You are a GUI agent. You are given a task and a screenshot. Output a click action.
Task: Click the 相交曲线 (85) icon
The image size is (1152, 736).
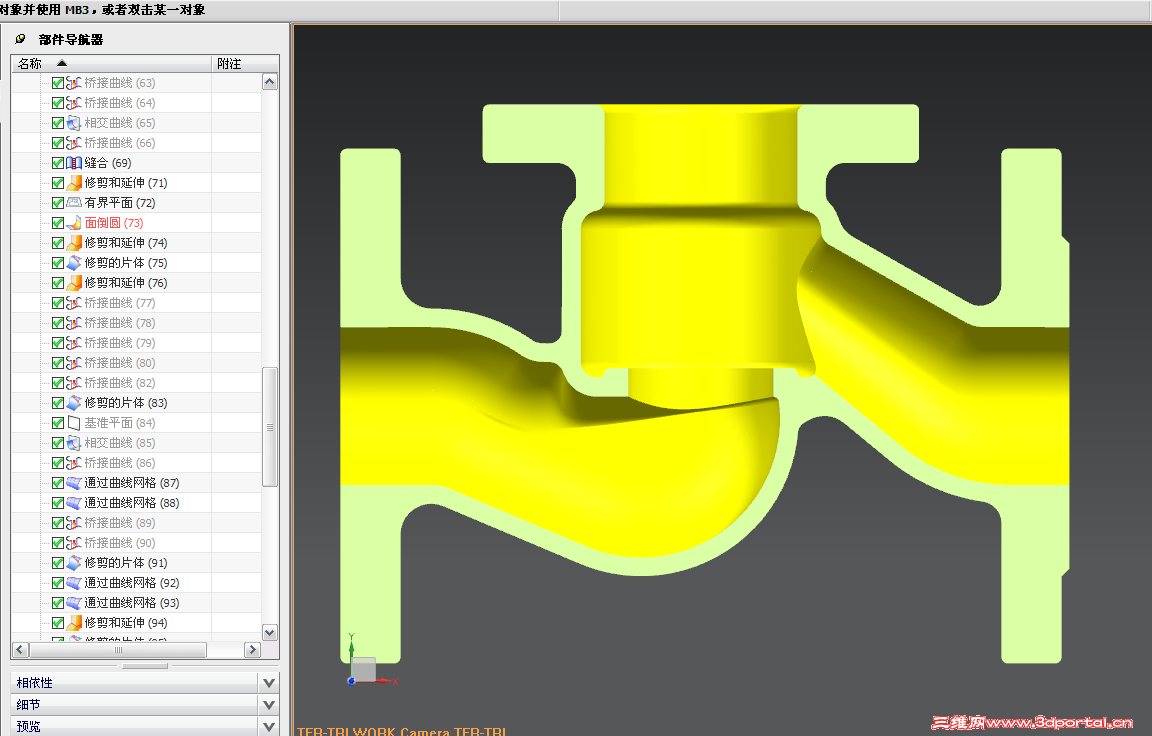(x=74, y=443)
